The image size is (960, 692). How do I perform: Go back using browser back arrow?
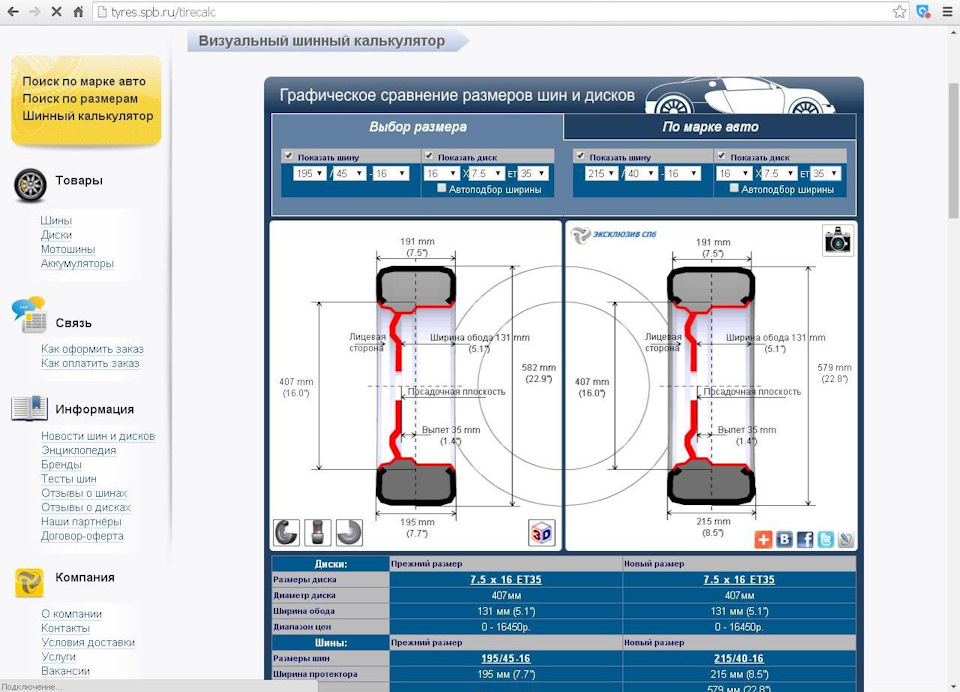12,12
